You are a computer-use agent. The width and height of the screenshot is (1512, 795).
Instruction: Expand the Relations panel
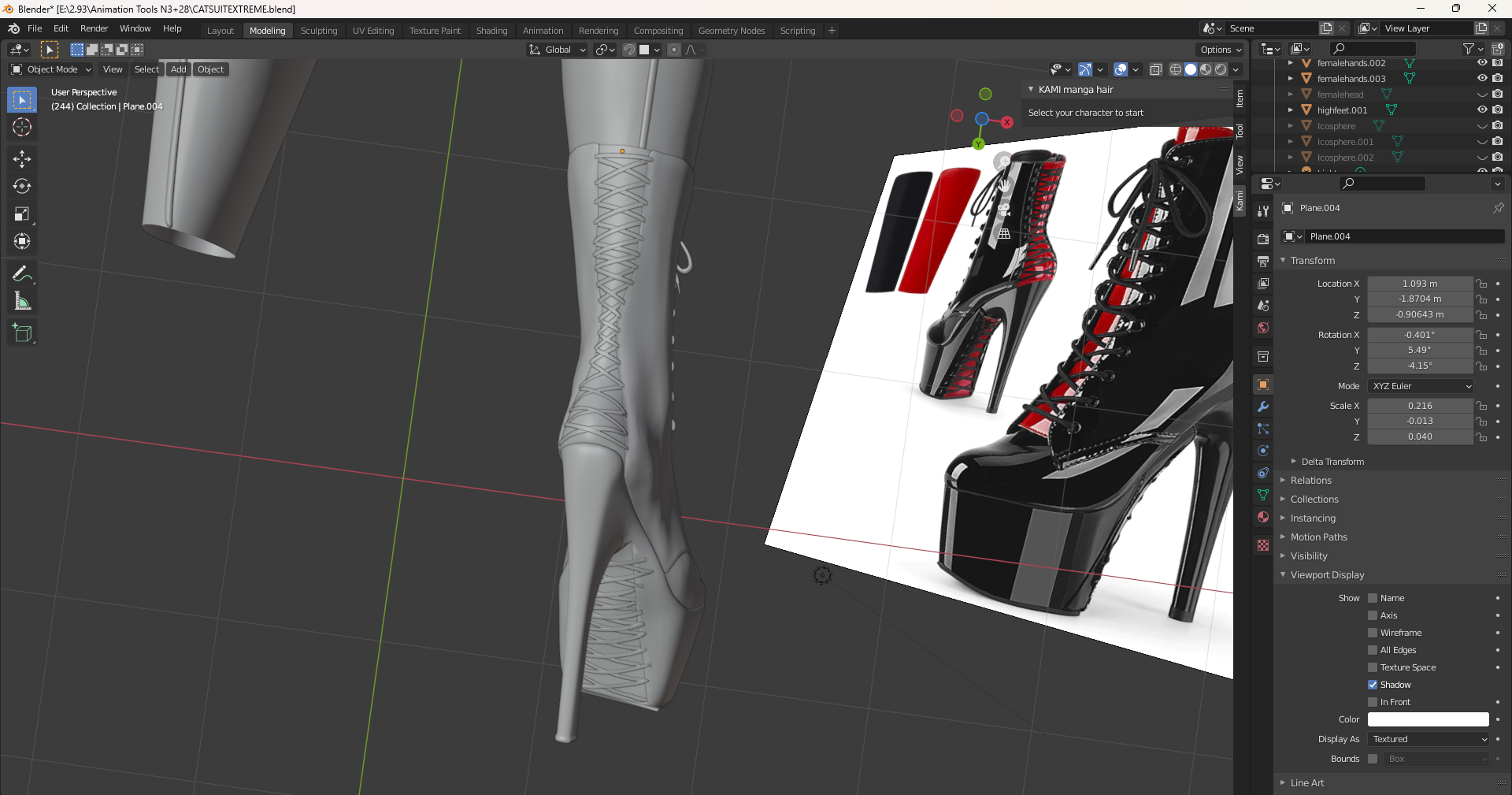(1310, 481)
